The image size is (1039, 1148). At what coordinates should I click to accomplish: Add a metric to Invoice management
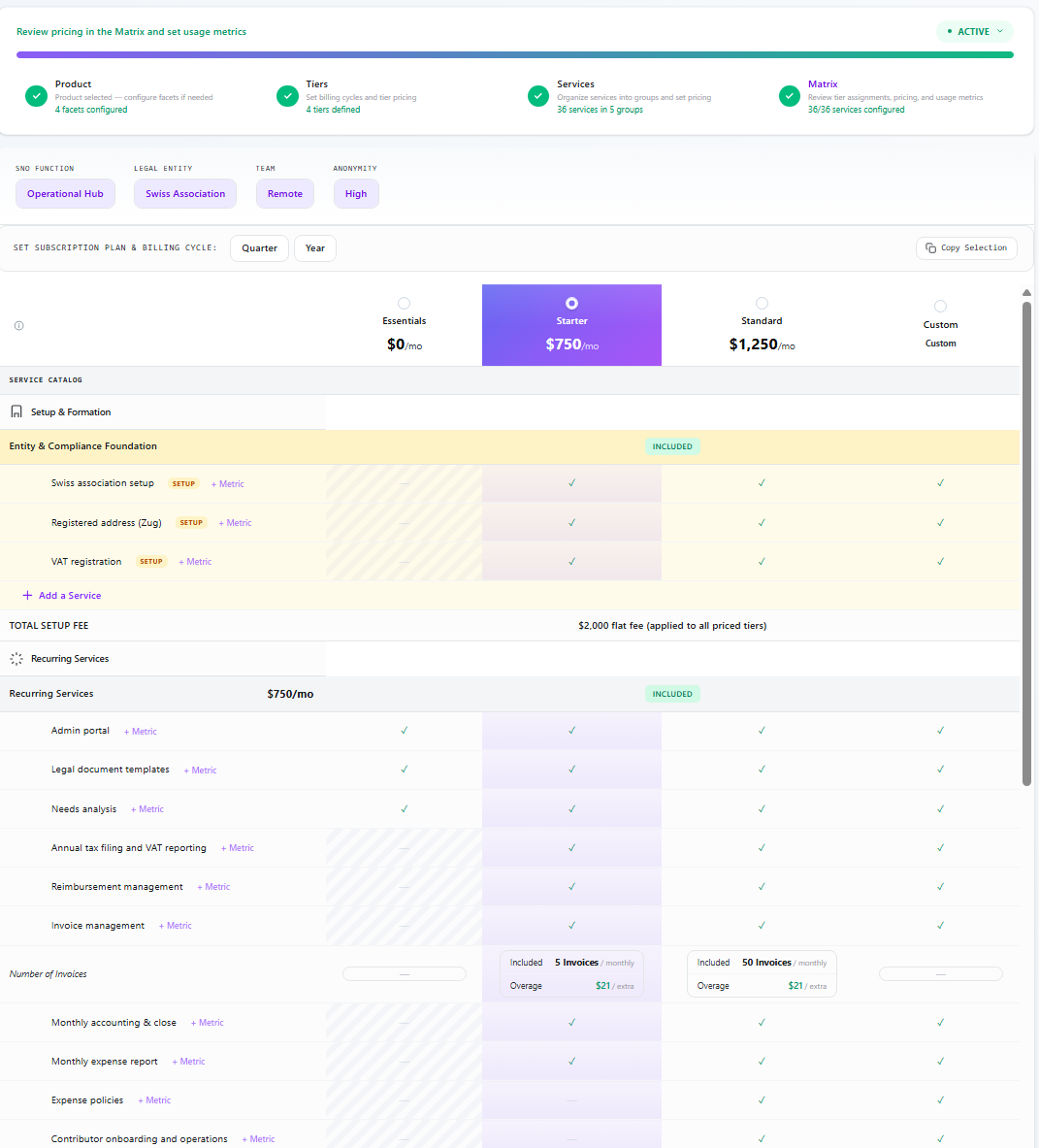175,926
